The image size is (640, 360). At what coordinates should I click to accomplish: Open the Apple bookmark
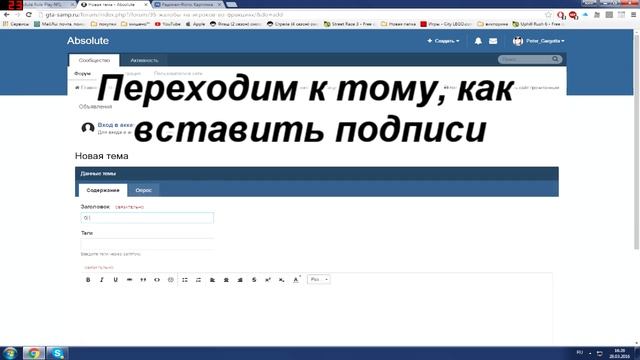click(x=196, y=24)
